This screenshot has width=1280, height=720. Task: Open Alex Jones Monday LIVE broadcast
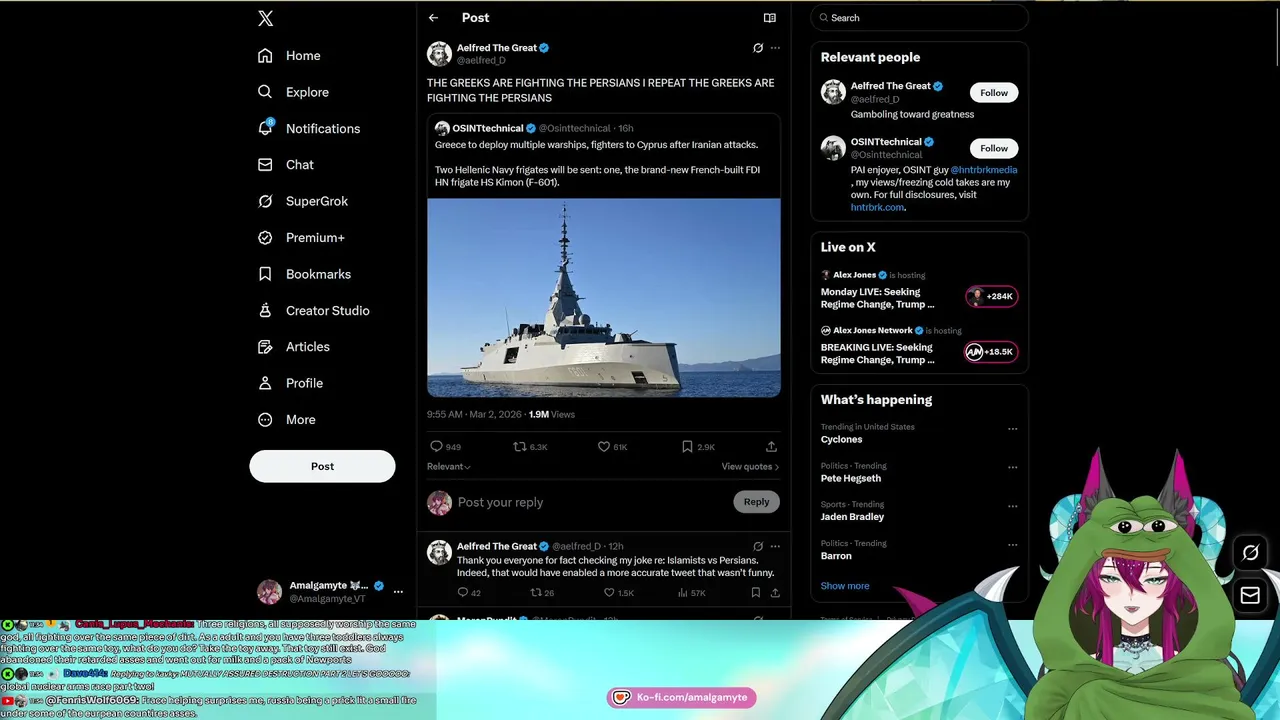pyautogui.click(x=919, y=292)
